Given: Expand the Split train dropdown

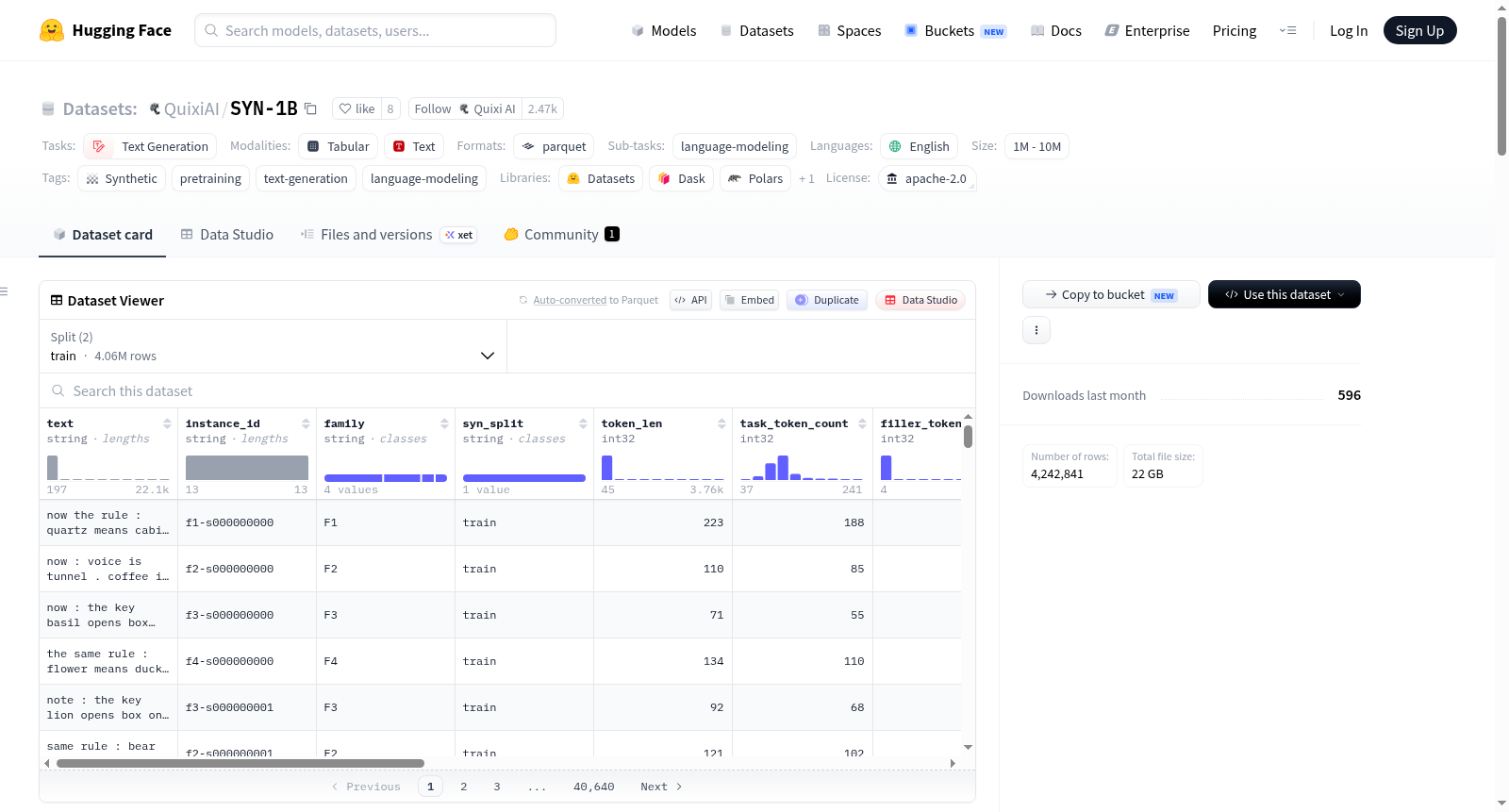Looking at the screenshot, I should [274, 346].
